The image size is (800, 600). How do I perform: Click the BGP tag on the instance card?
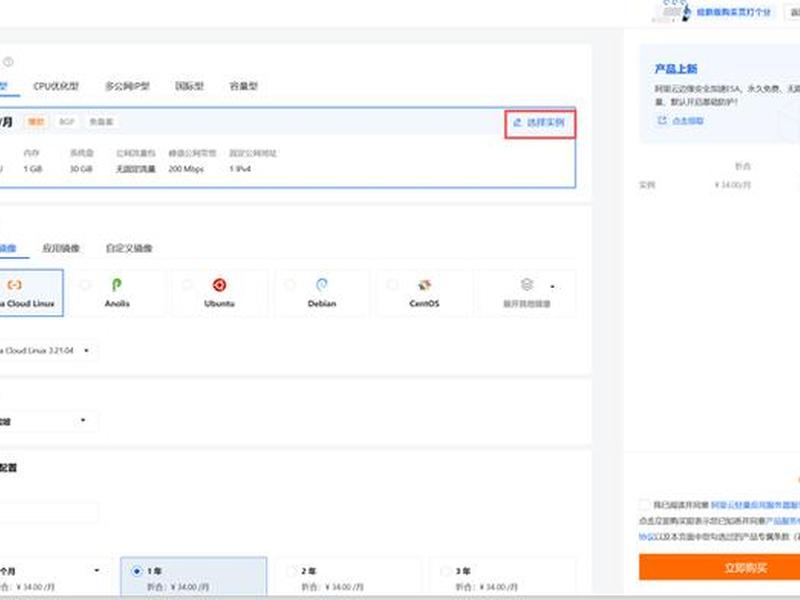click(67, 121)
